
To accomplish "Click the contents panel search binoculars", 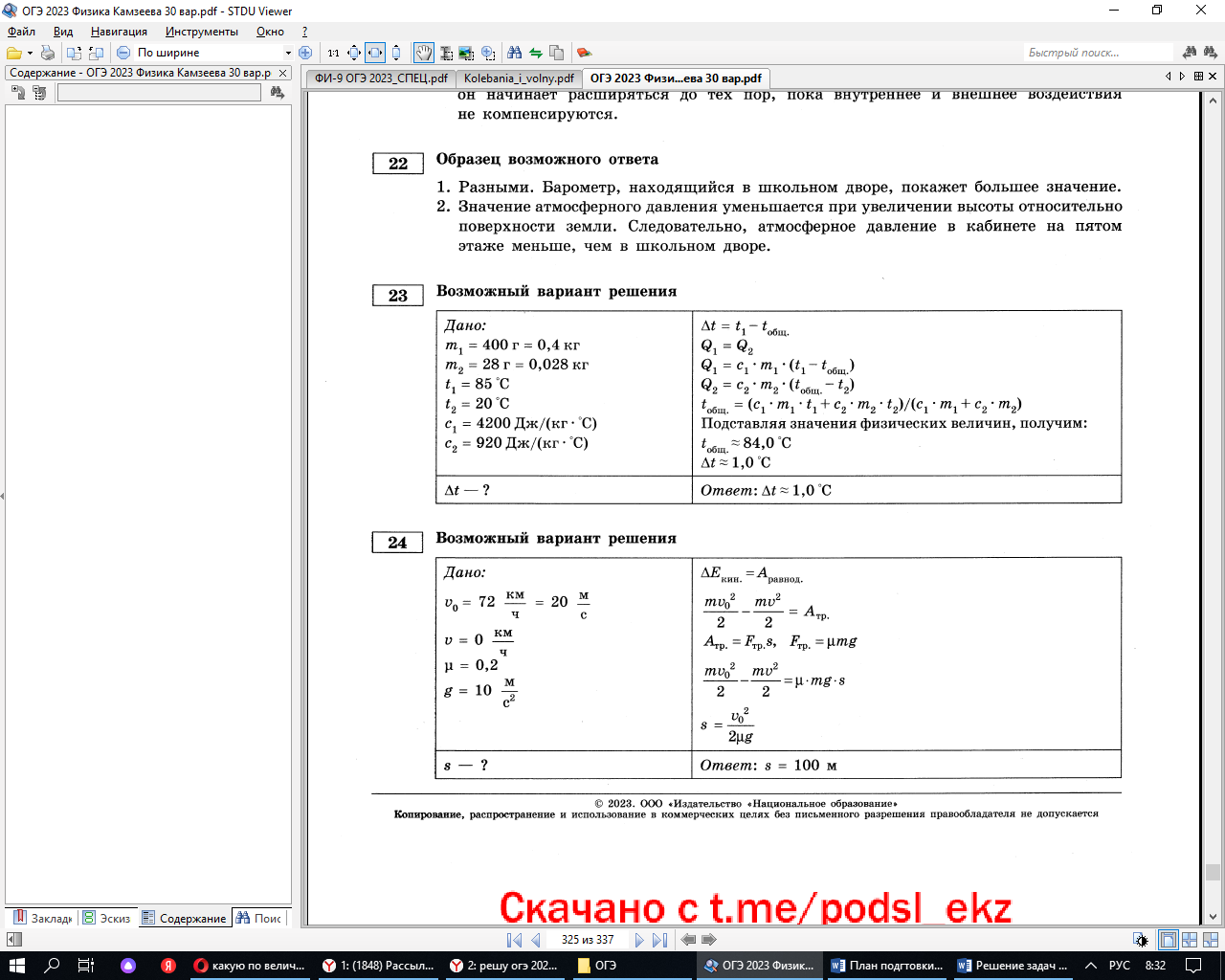I will pos(278,93).
